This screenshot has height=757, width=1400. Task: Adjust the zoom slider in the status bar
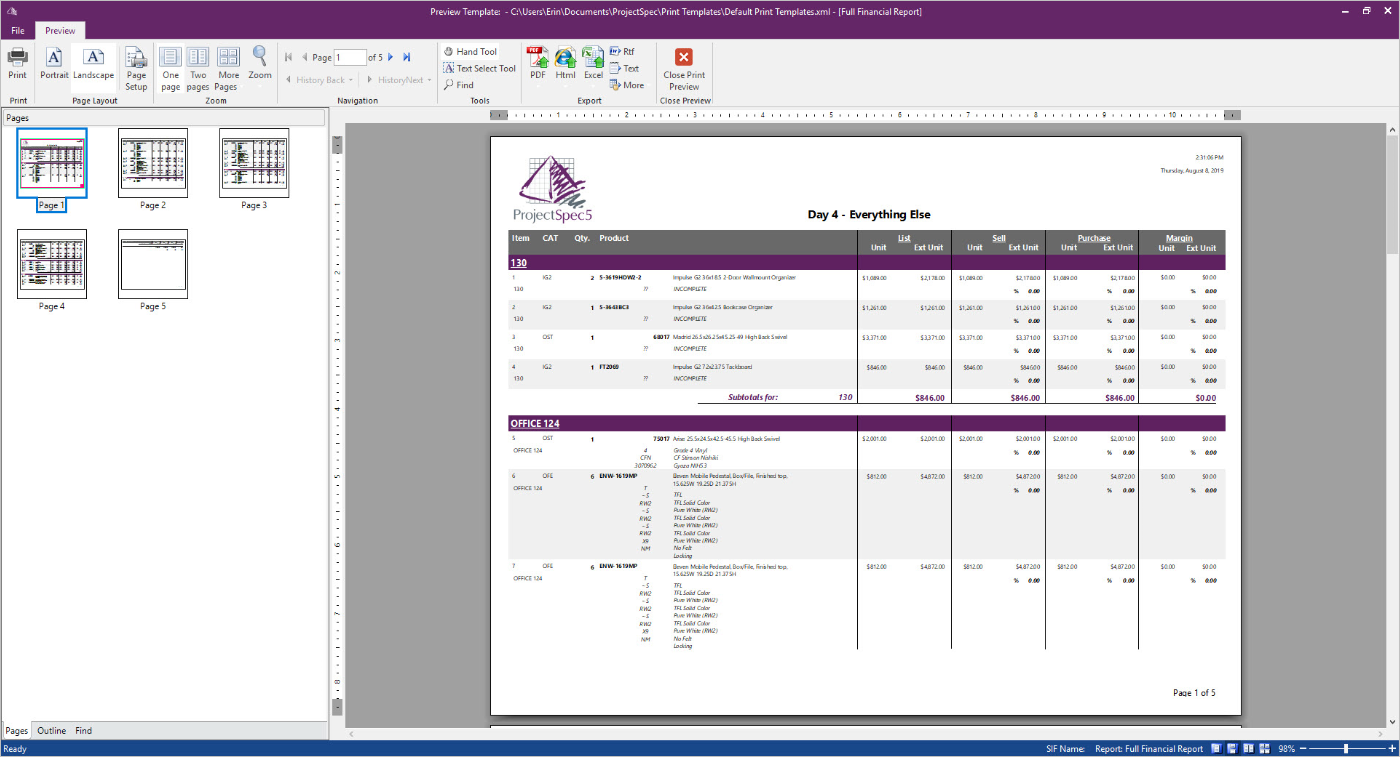click(x=1345, y=748)
